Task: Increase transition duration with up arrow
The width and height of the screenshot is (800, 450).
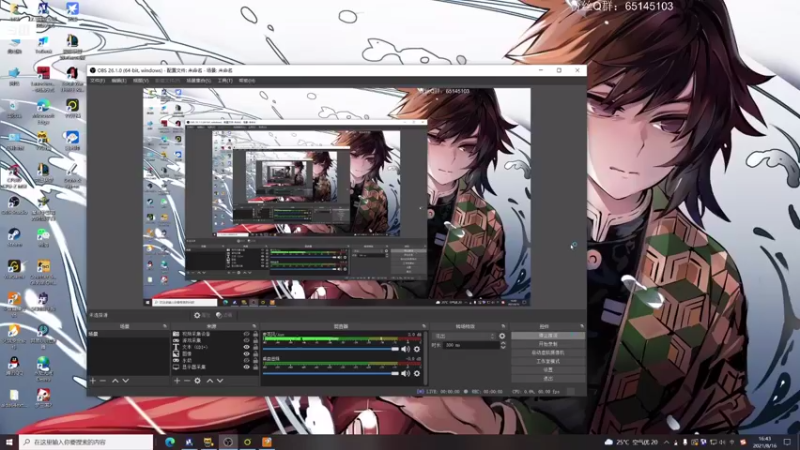Action: pyautogui.click(x=503, y=343)
